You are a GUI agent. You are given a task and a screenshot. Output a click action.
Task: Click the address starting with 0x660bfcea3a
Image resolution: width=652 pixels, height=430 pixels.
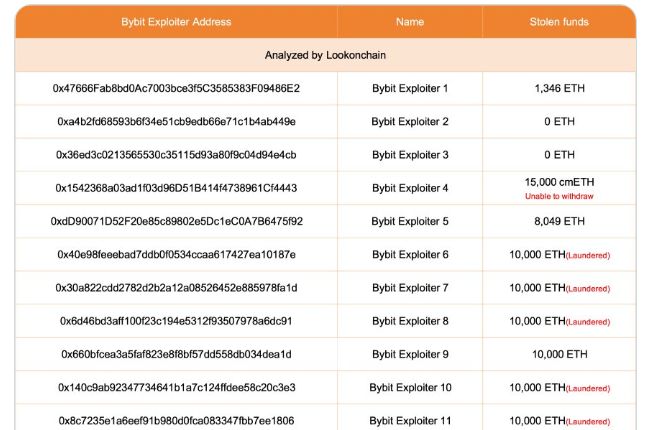pos(176,354)
